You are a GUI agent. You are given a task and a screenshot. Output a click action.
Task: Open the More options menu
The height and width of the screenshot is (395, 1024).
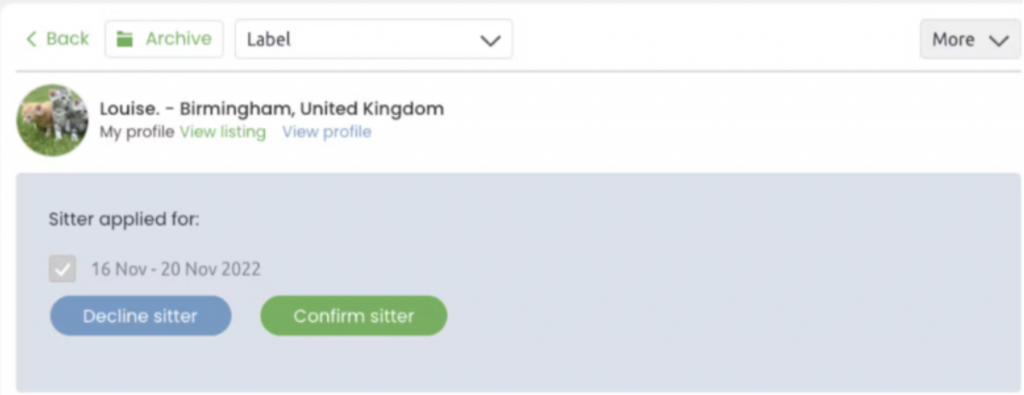tap(970, 39)
